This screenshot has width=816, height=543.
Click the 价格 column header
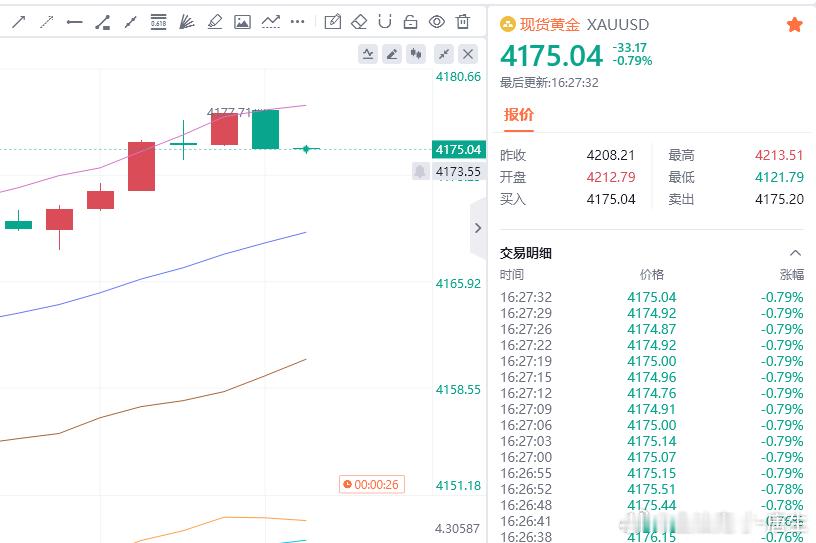coord(652,274)
